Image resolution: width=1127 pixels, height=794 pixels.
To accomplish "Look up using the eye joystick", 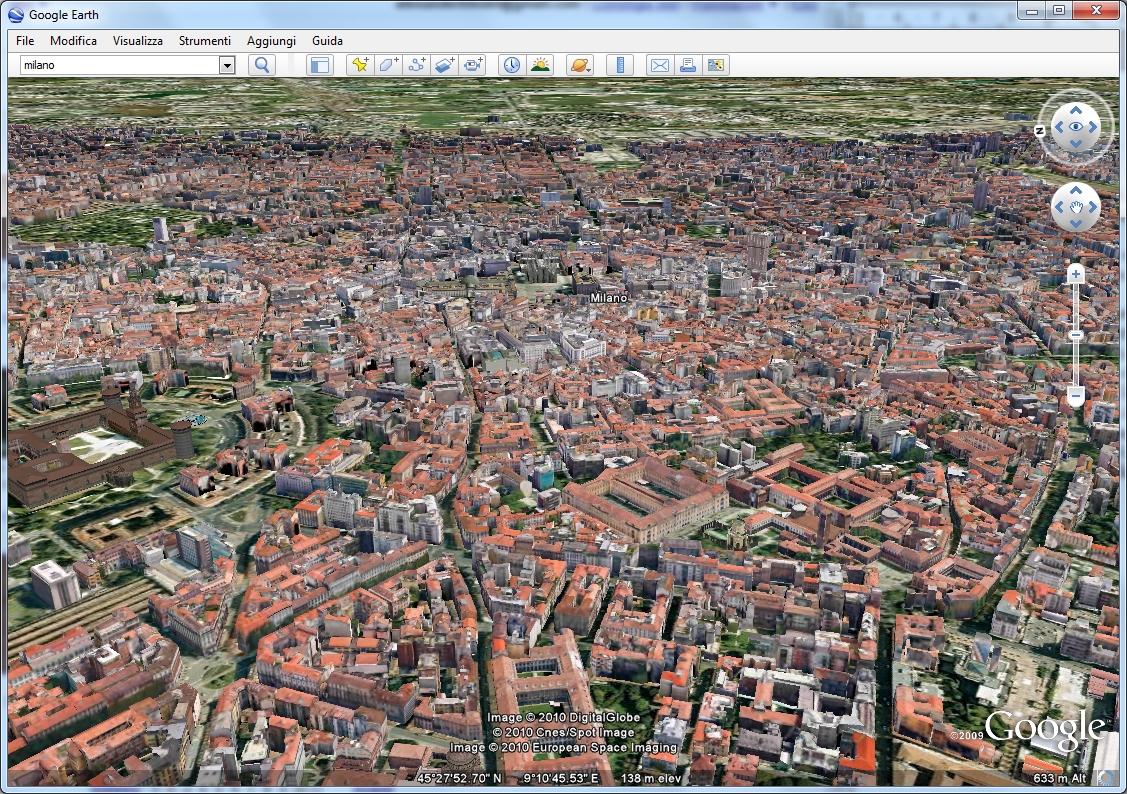I will tap(1075, 110).
